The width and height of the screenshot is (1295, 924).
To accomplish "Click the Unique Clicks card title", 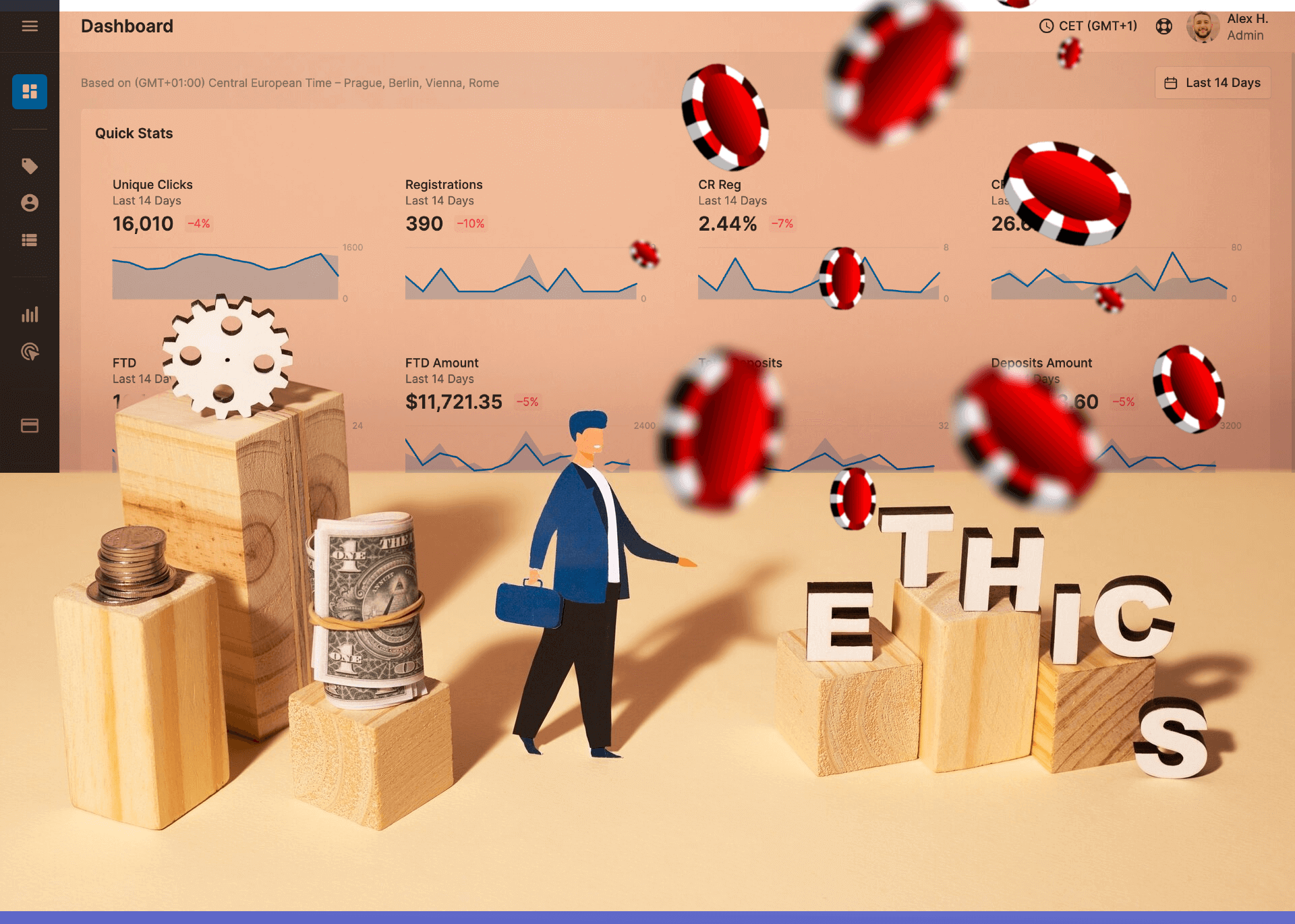I will click(x=152, y=185).
